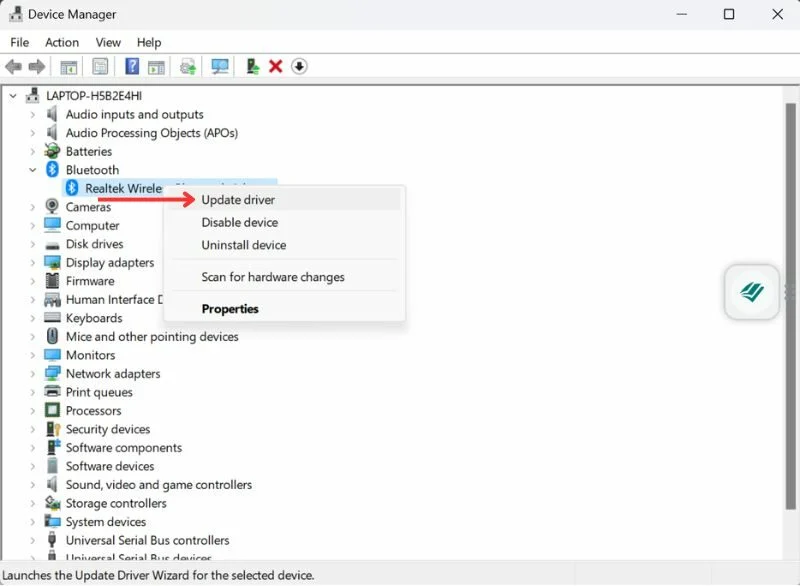Click the black down-arrow circle toolbar icon

point(299,67)
